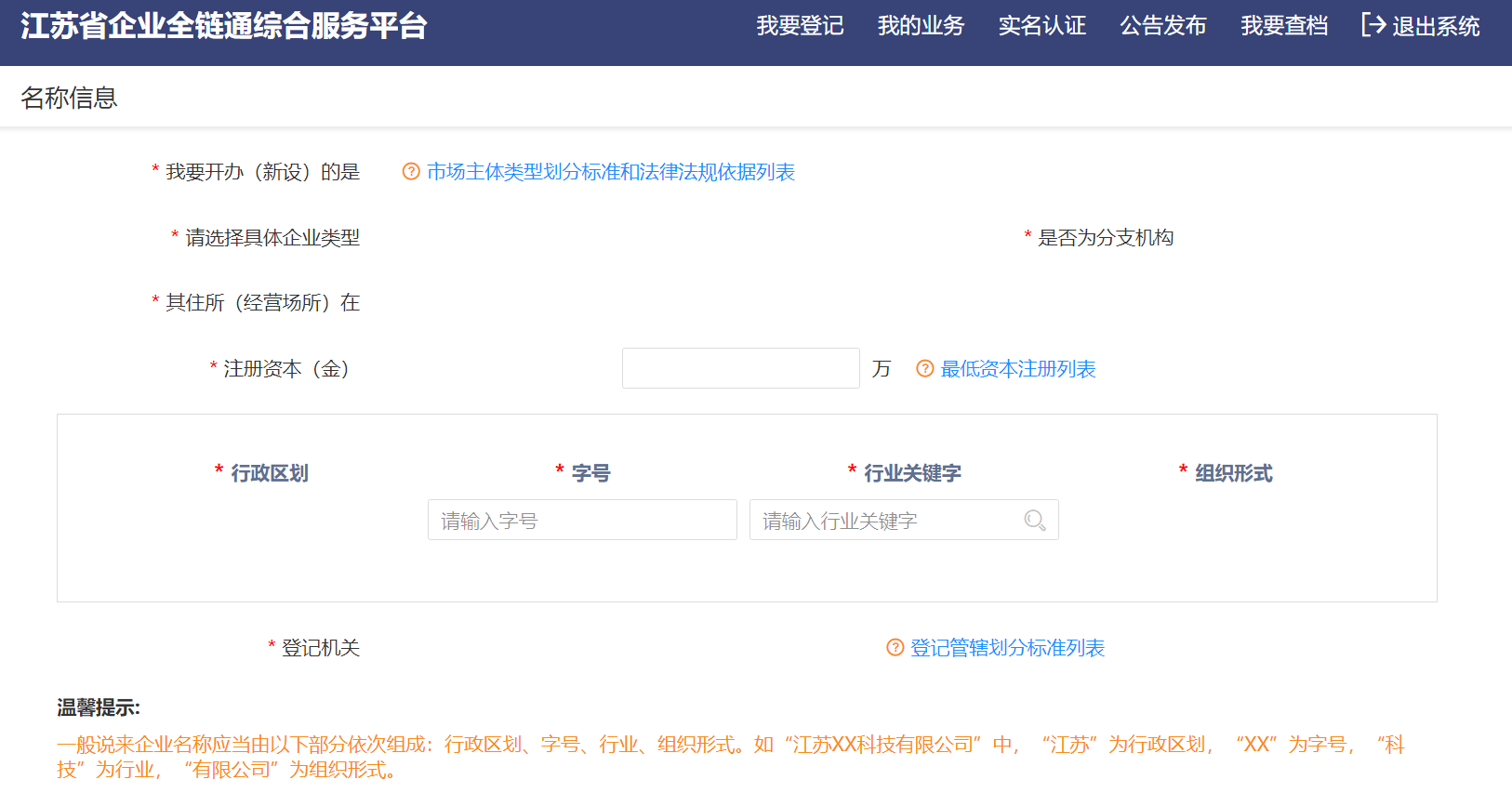Screen dimensions: 1512x793
Task: Click help icon beside 最低资本注册列表
Action: (x=924, y=369)
